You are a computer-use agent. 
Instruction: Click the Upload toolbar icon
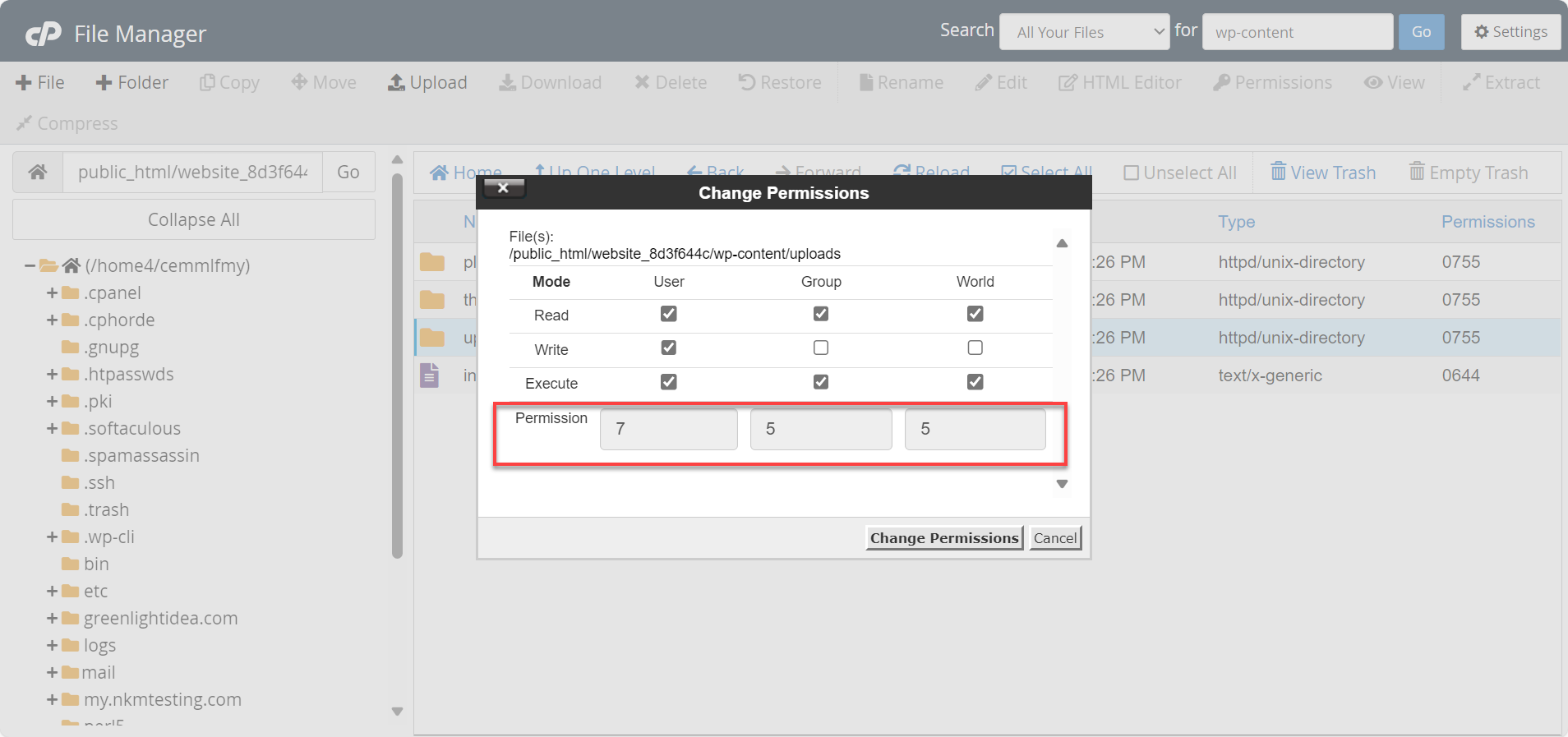(x=397, y=83)
